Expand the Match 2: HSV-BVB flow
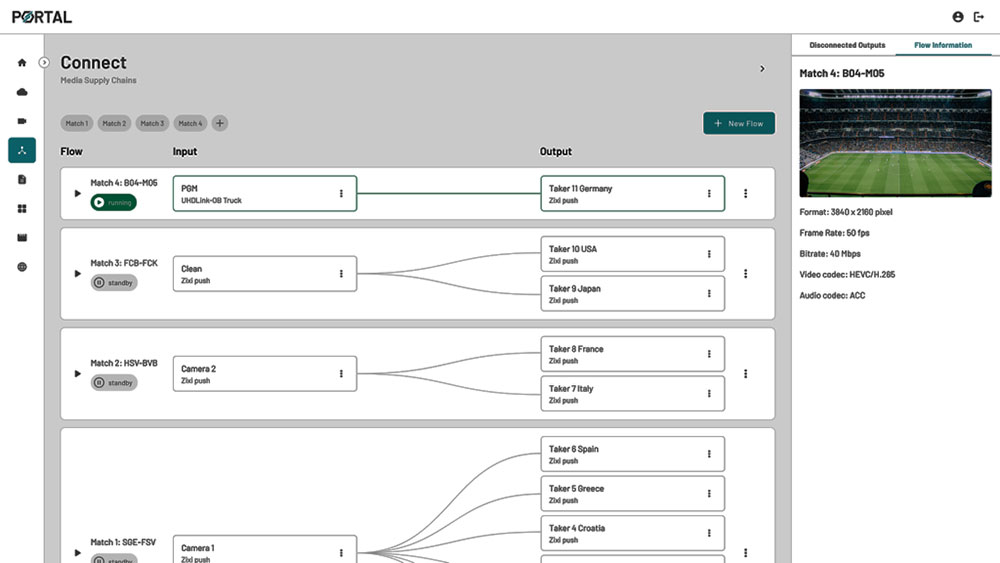The image size is (1000, 563). click(78, 374)
